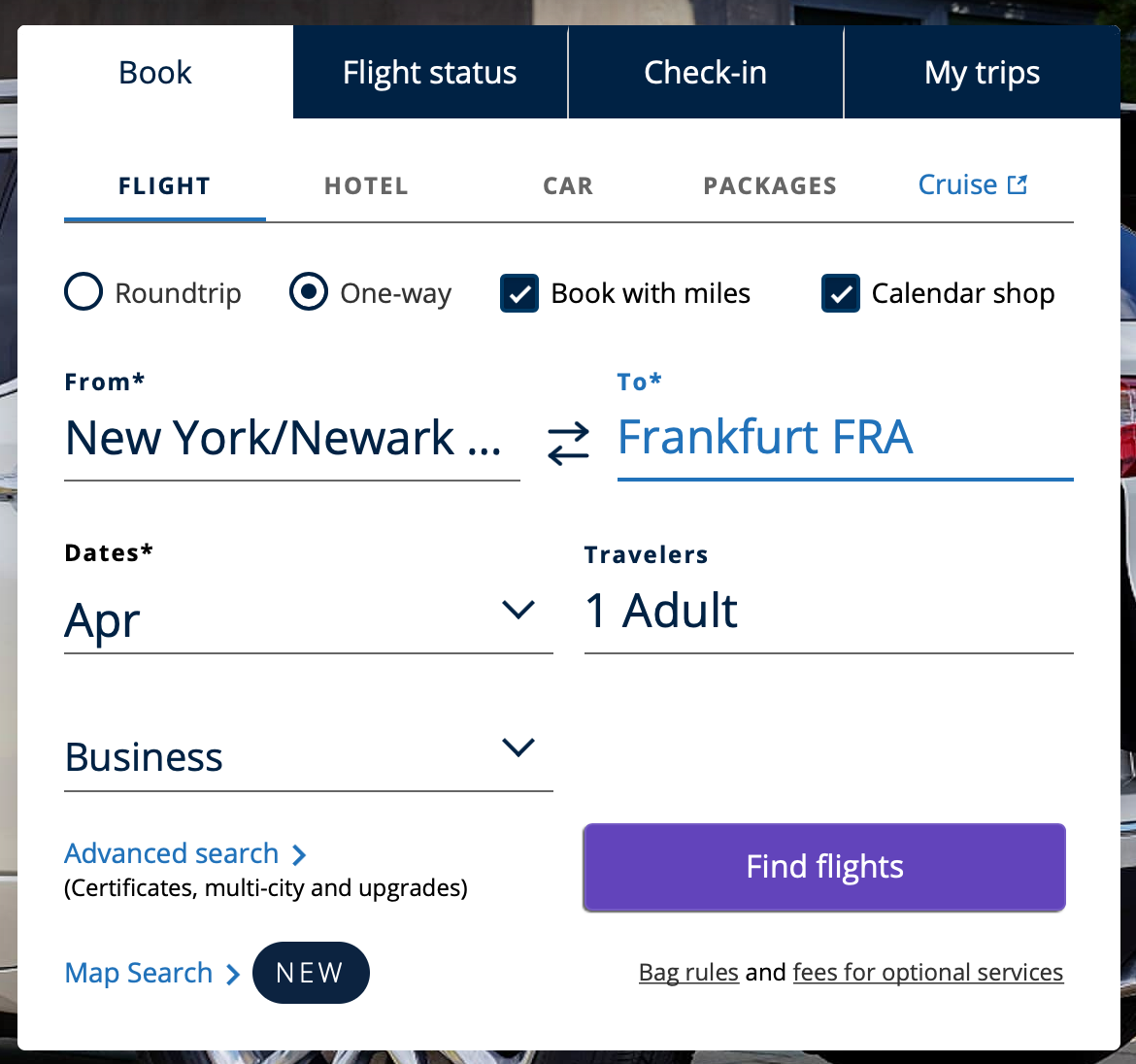Open the Dates dropdown showing Apr

(519, 610)
